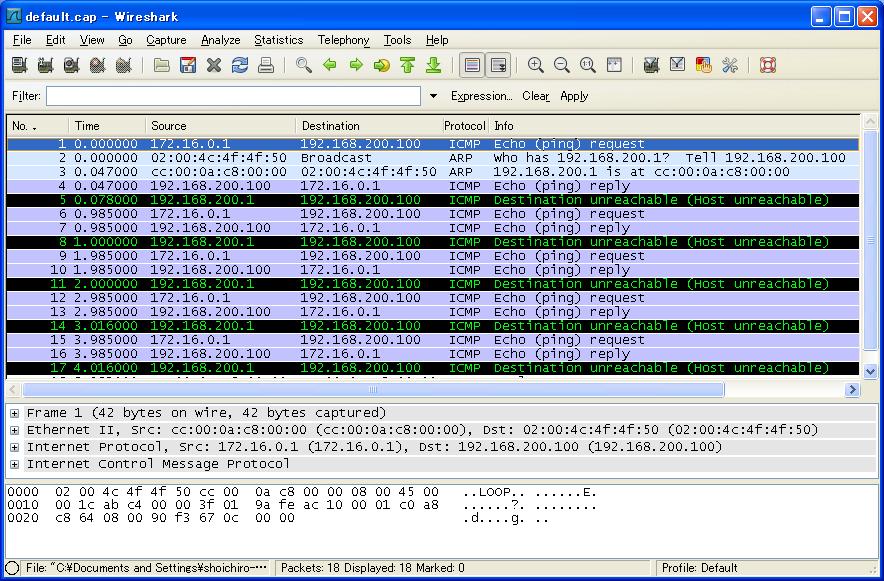Click the expert info circle in status bar

point(12,567)
